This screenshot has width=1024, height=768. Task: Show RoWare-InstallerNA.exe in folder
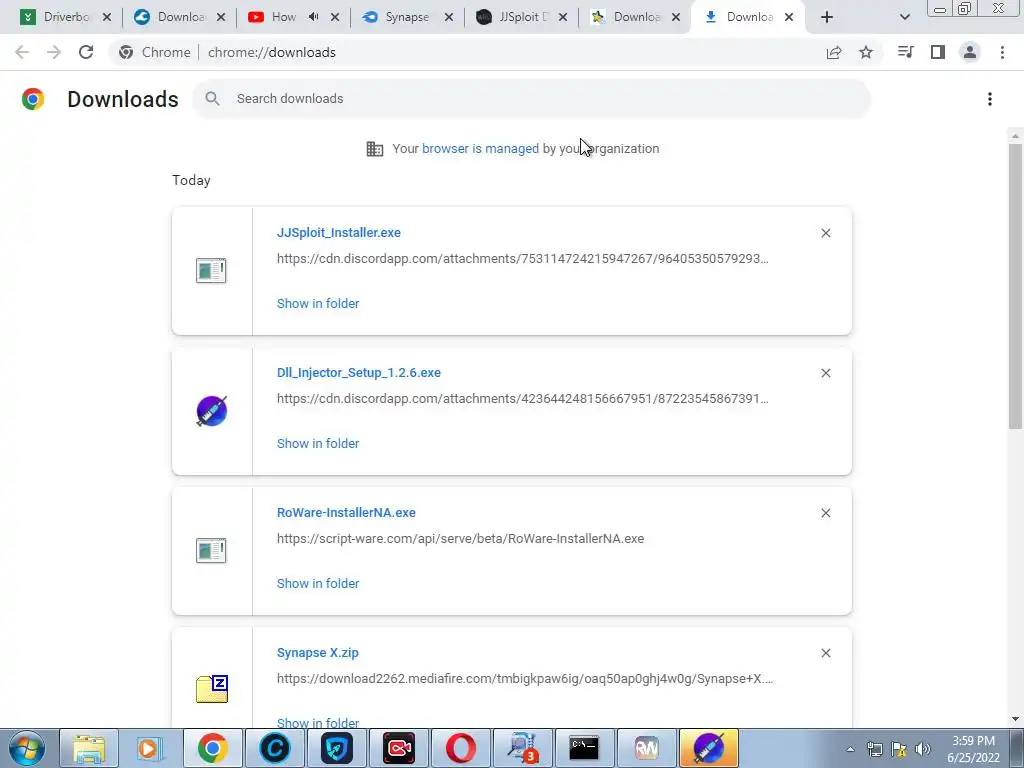(x=318, y=583)
